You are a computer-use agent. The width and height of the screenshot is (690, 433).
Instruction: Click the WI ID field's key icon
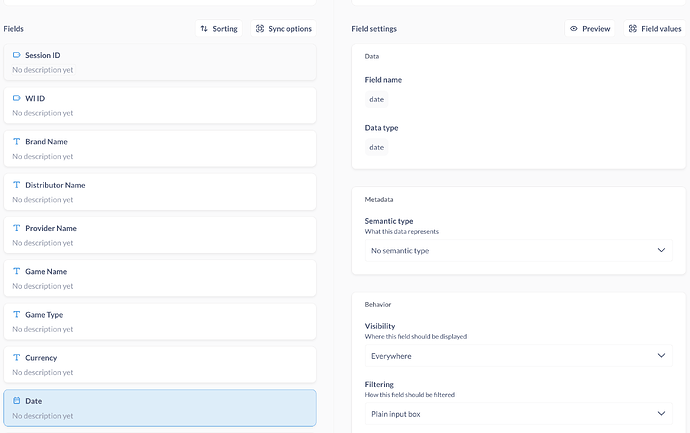(16, 98)
